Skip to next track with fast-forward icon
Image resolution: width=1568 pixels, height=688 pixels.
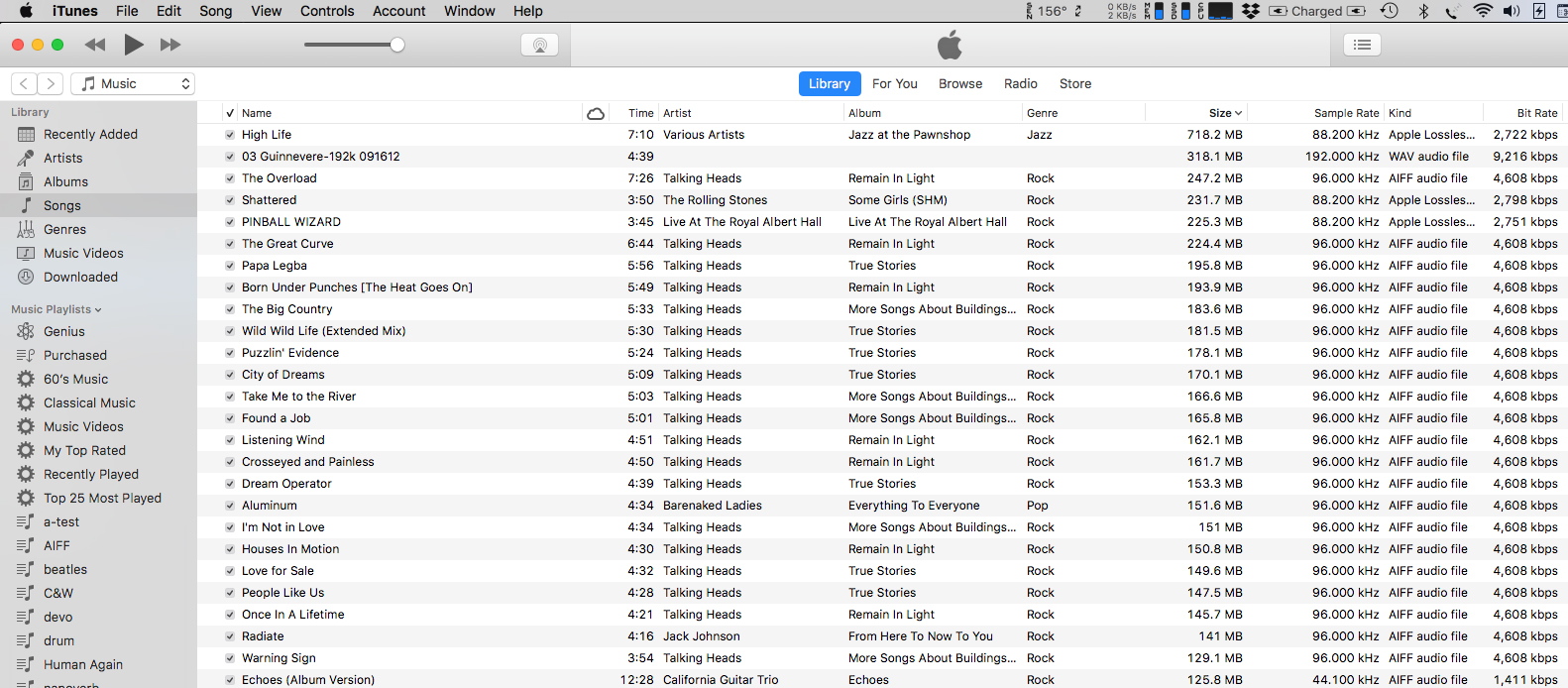(170, 45)
